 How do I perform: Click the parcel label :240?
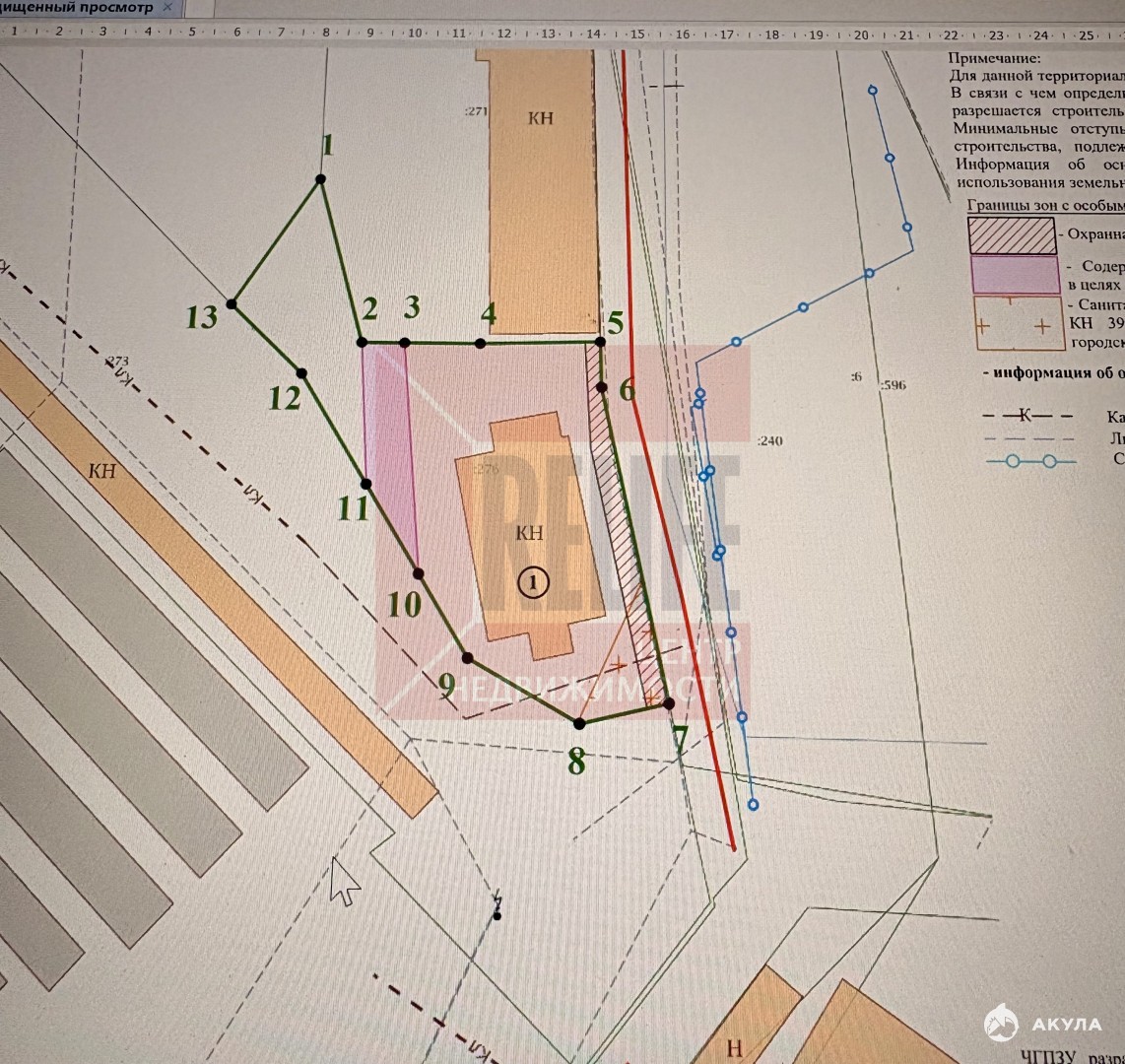tap(769, 440)
